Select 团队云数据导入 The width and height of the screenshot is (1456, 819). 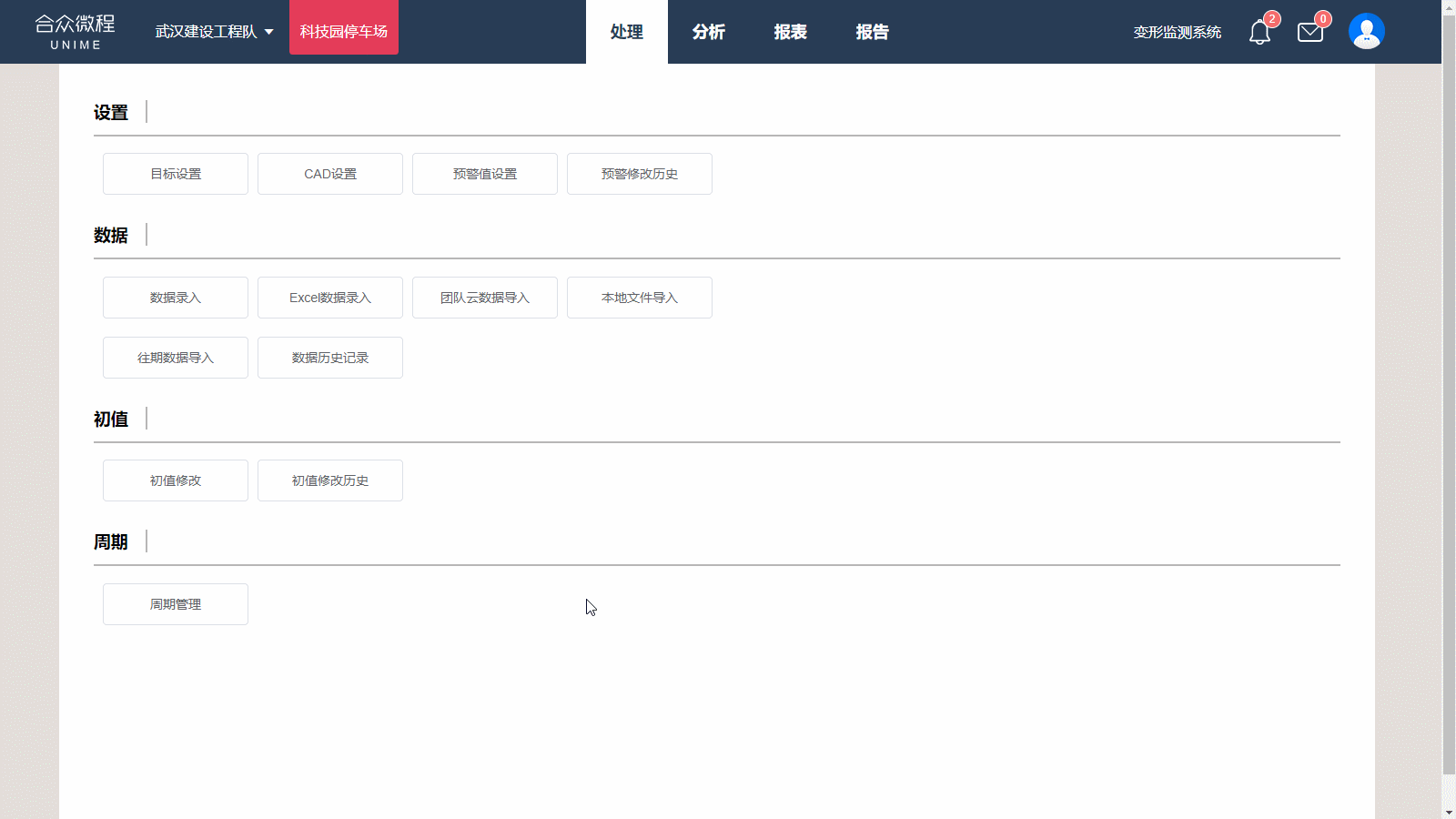pos(485,298)
